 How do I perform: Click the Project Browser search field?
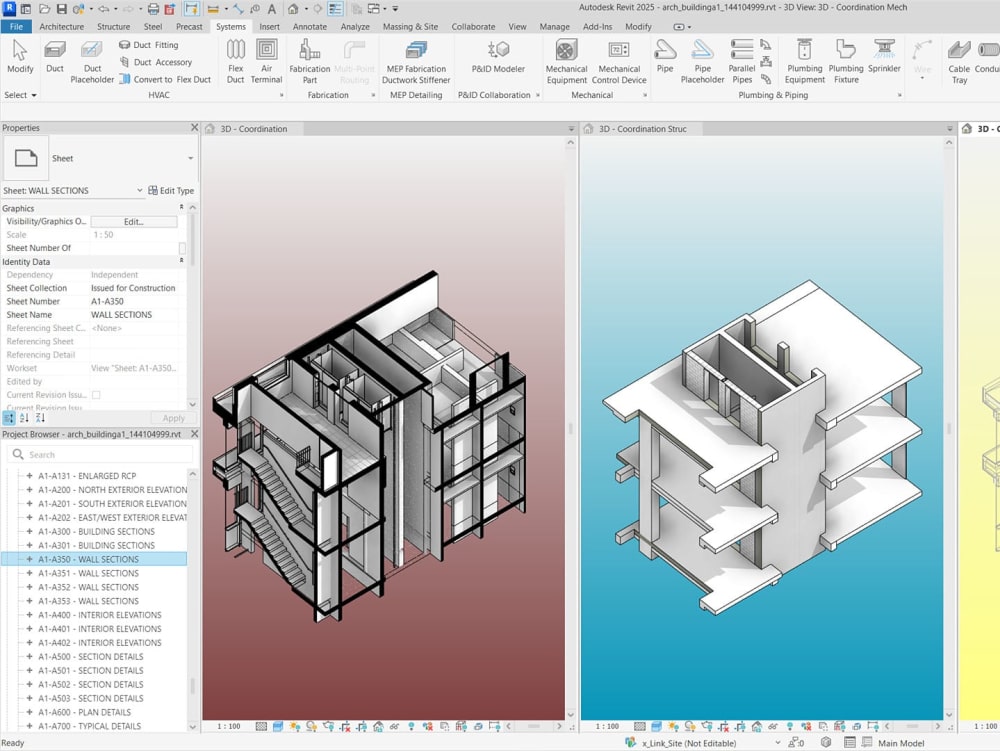click(x=100, y=455)
